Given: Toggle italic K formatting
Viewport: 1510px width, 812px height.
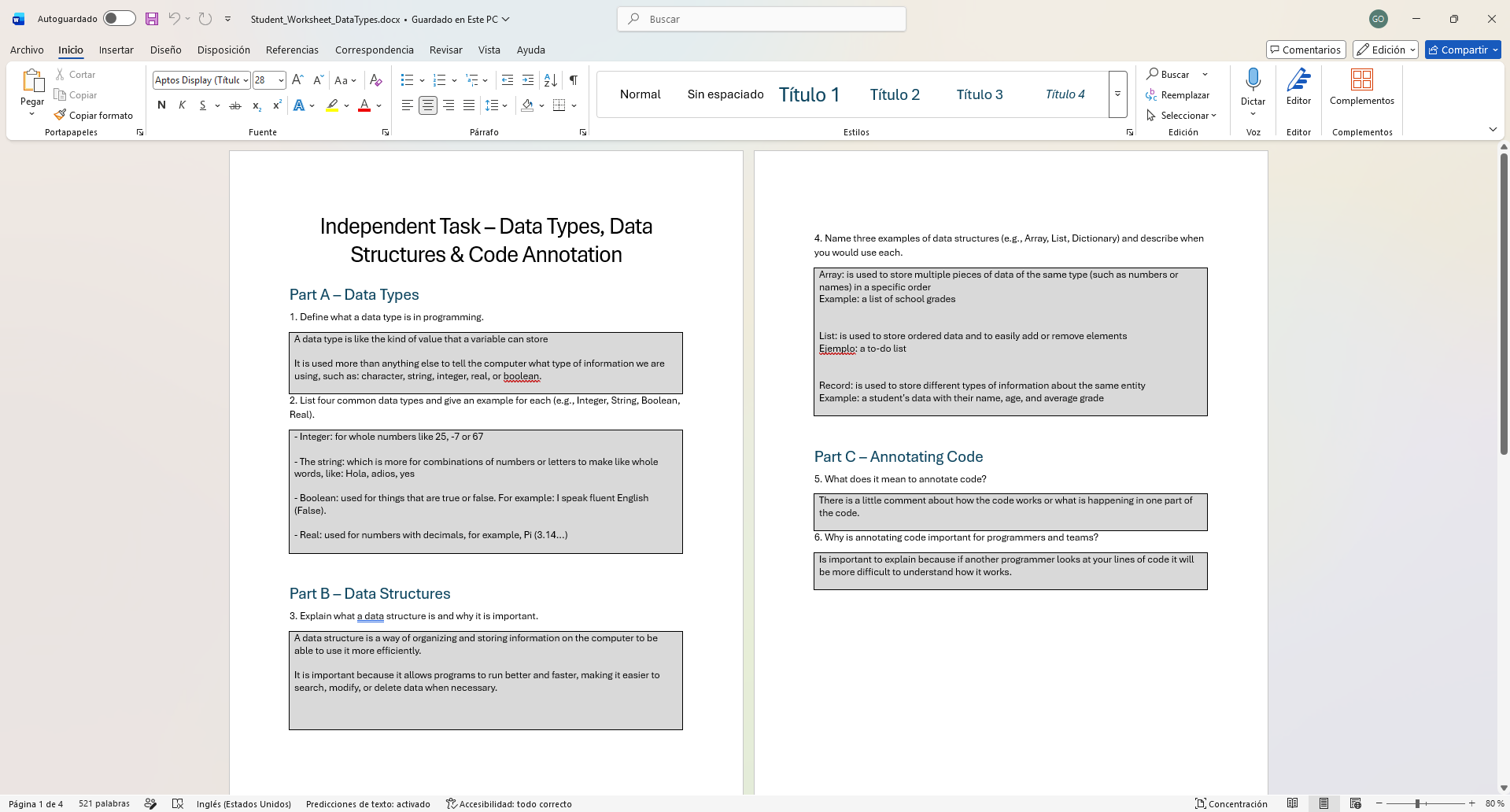Looking at the screenshot, I should coord(182,105).
